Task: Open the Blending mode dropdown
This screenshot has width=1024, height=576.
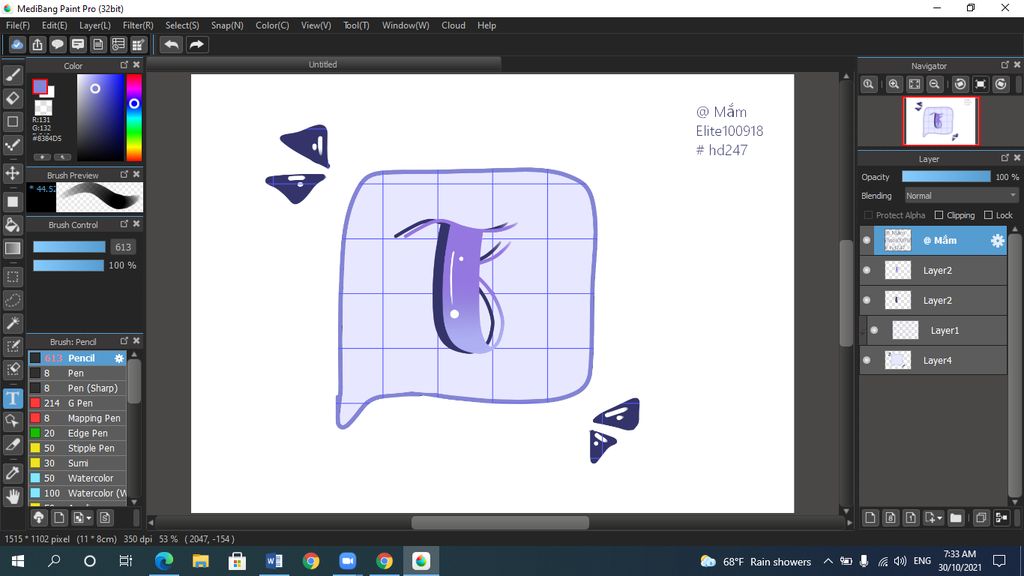Action: [x=961, y=196]
